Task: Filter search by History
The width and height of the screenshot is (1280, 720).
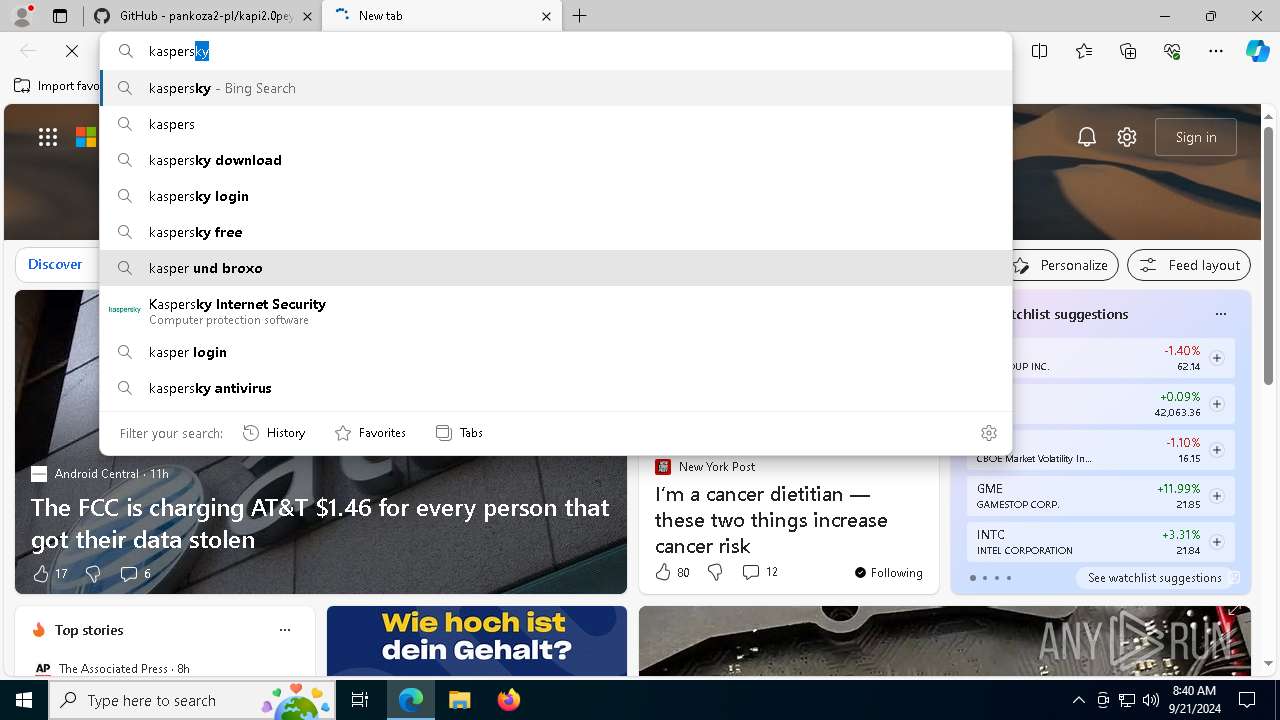Action: 274,433
